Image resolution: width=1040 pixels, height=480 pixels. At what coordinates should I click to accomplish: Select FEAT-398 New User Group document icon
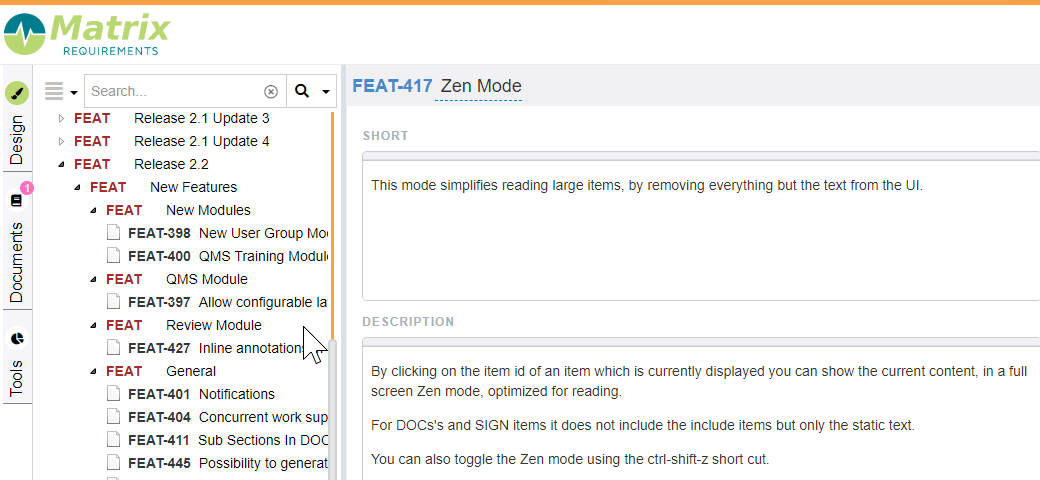pyautogui.click(x=114, y=233)
